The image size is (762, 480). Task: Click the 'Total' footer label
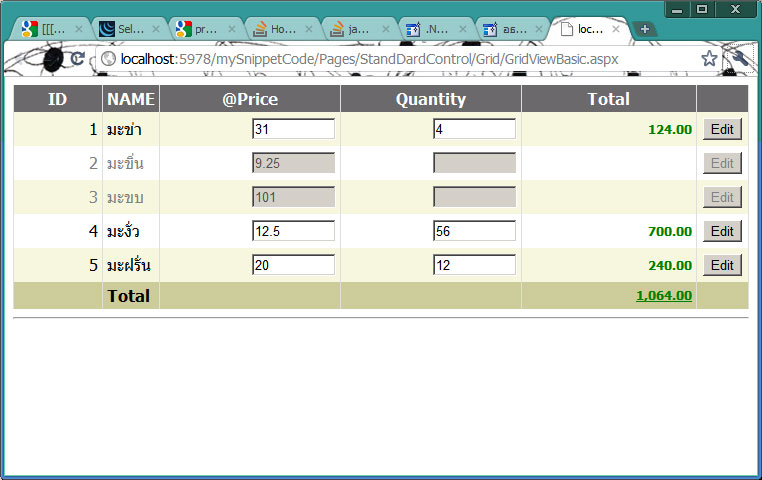pos(128,296)
